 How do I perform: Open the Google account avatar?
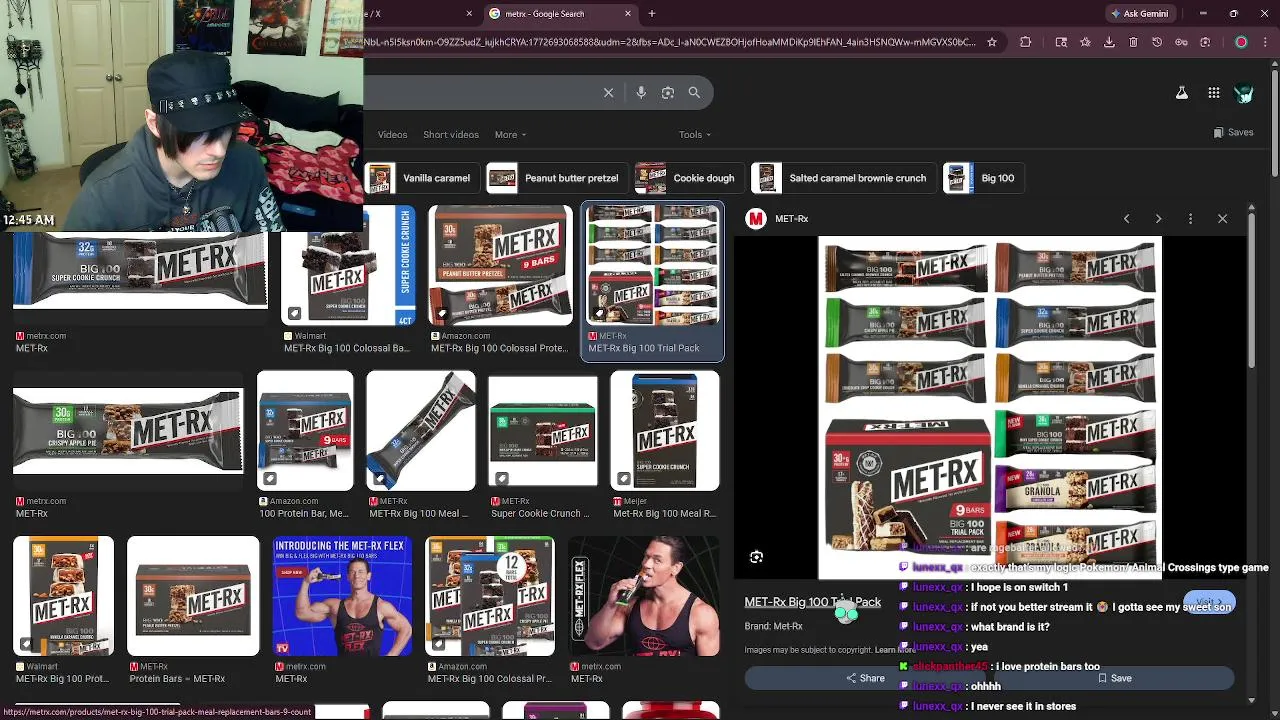[1244, 93]
